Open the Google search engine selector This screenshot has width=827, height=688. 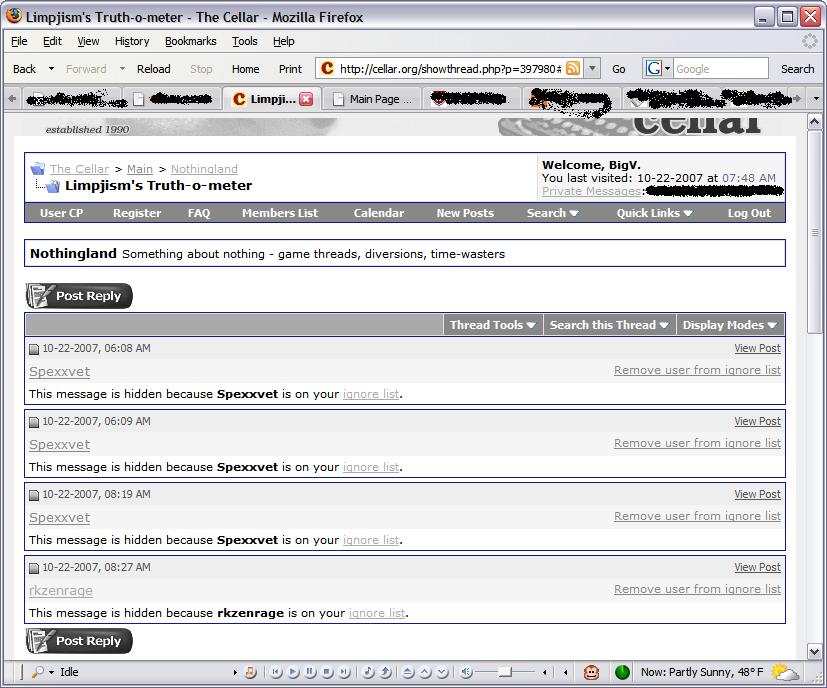pyautogui.click(x=657, y=69)
